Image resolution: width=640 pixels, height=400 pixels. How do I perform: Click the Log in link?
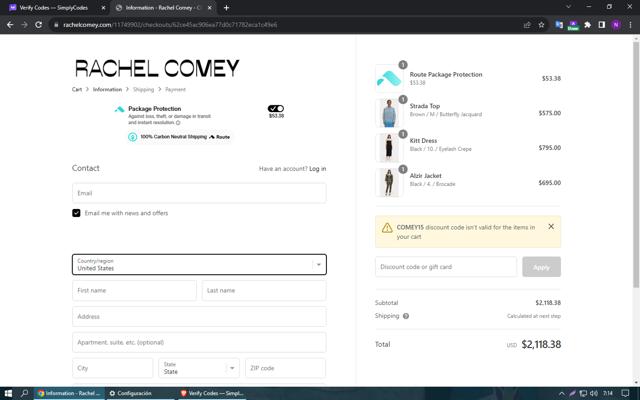tap(318, 169)
